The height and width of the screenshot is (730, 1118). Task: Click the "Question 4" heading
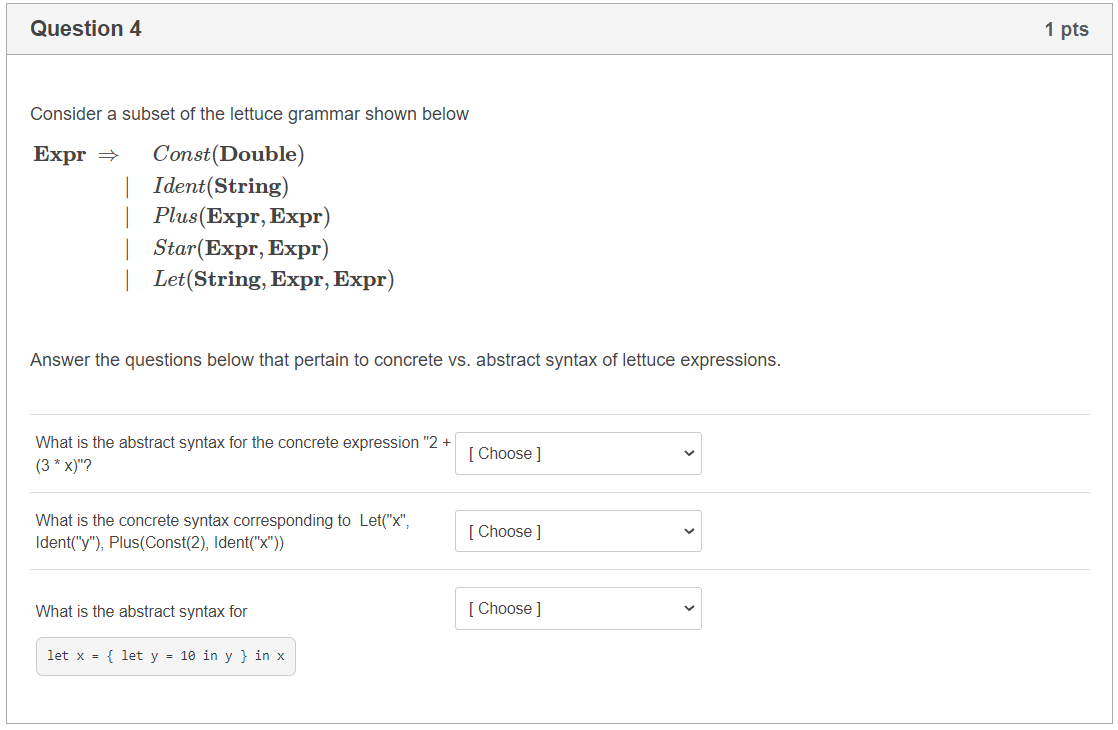tap(86, 29)
